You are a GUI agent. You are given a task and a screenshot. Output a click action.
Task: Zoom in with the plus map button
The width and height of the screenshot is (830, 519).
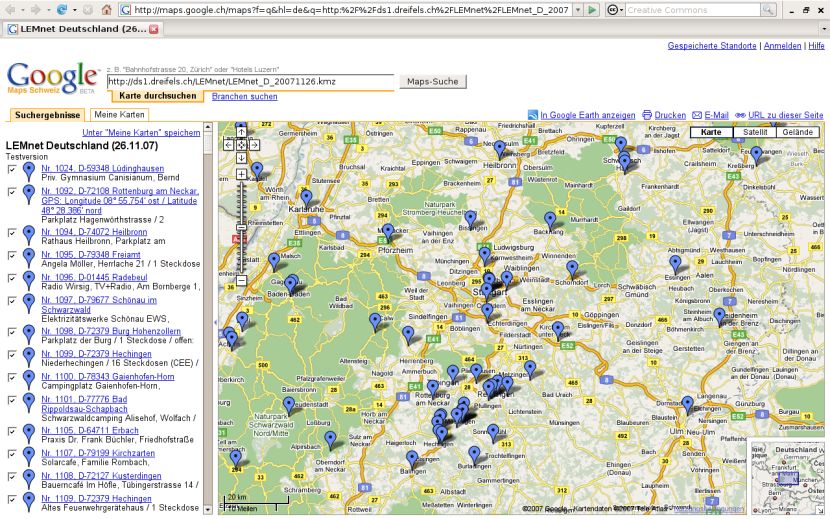241,174
